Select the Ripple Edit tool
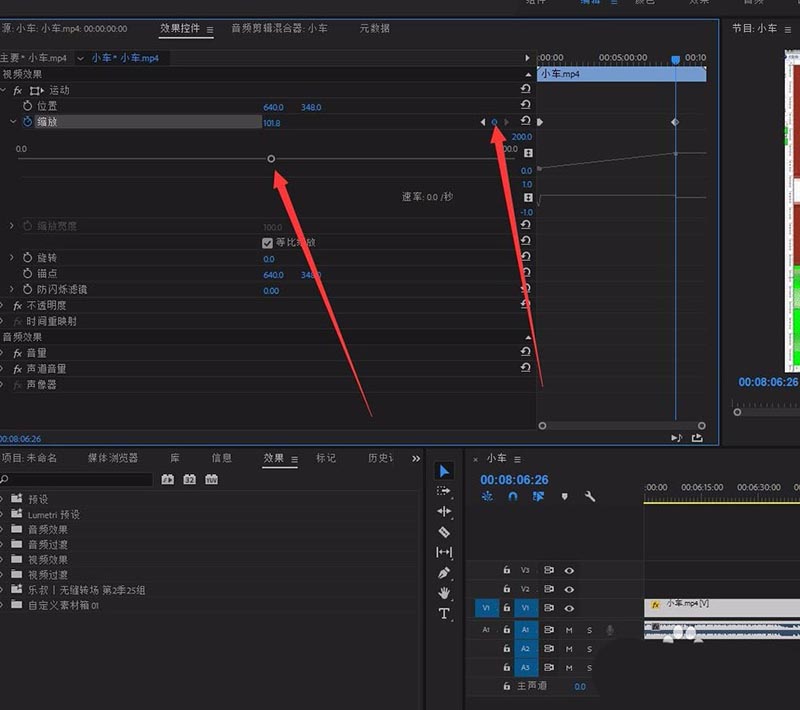The image size is (800, 710). click(x=444, y=511)
